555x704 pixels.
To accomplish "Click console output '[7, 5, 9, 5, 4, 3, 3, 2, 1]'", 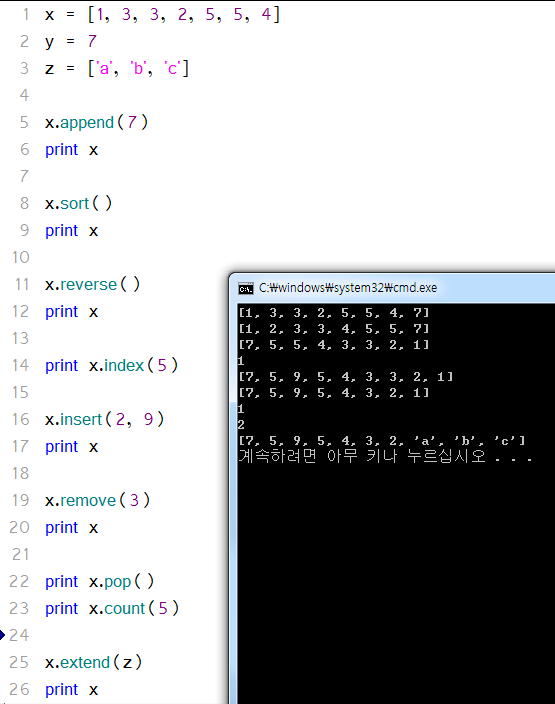I will click(346, 377).
